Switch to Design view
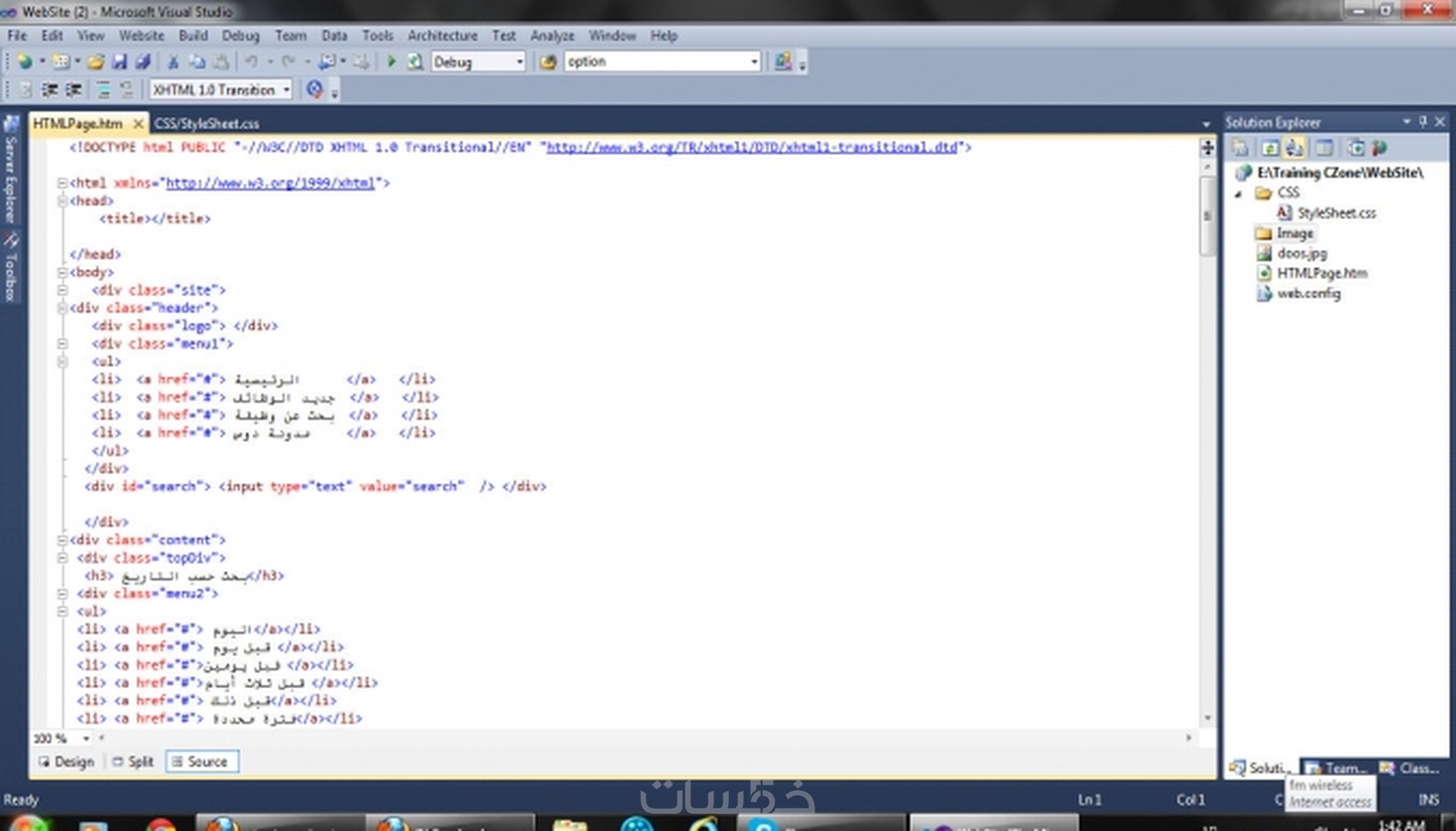1456x831 pixels. coord(67,761)
